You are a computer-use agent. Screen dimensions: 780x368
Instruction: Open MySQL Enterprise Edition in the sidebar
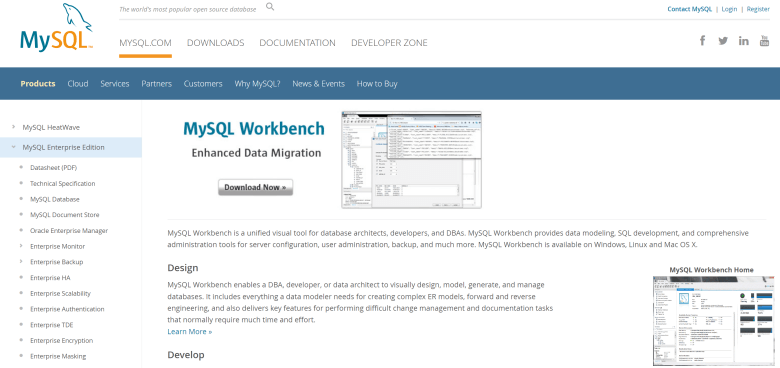click(x=63, y=147)
